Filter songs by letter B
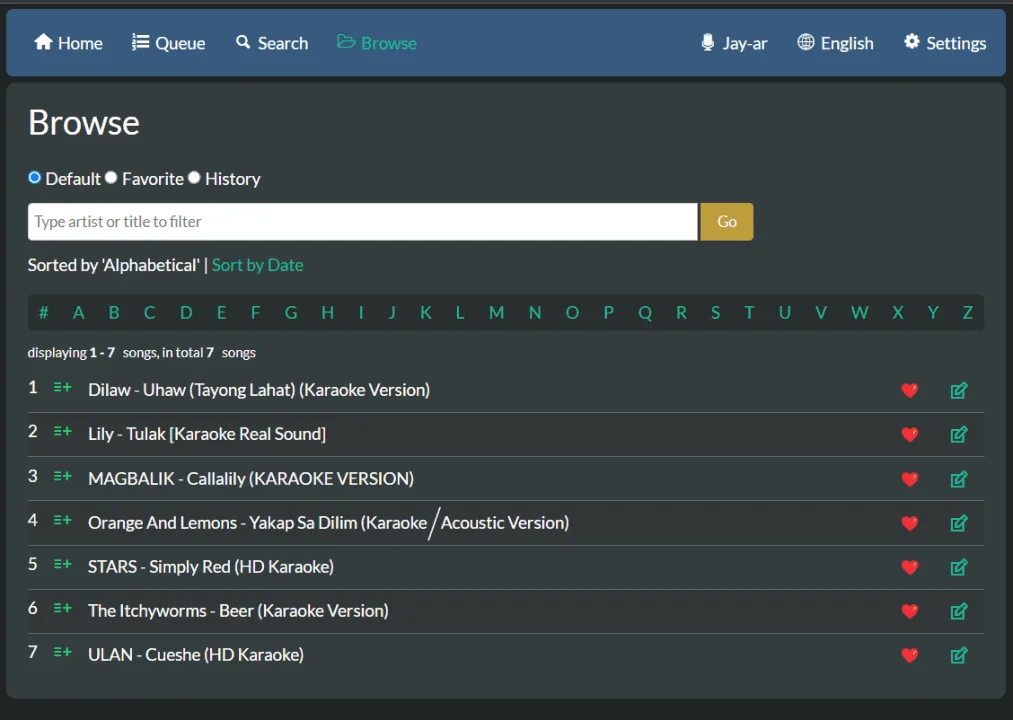 tap(114, 313)
